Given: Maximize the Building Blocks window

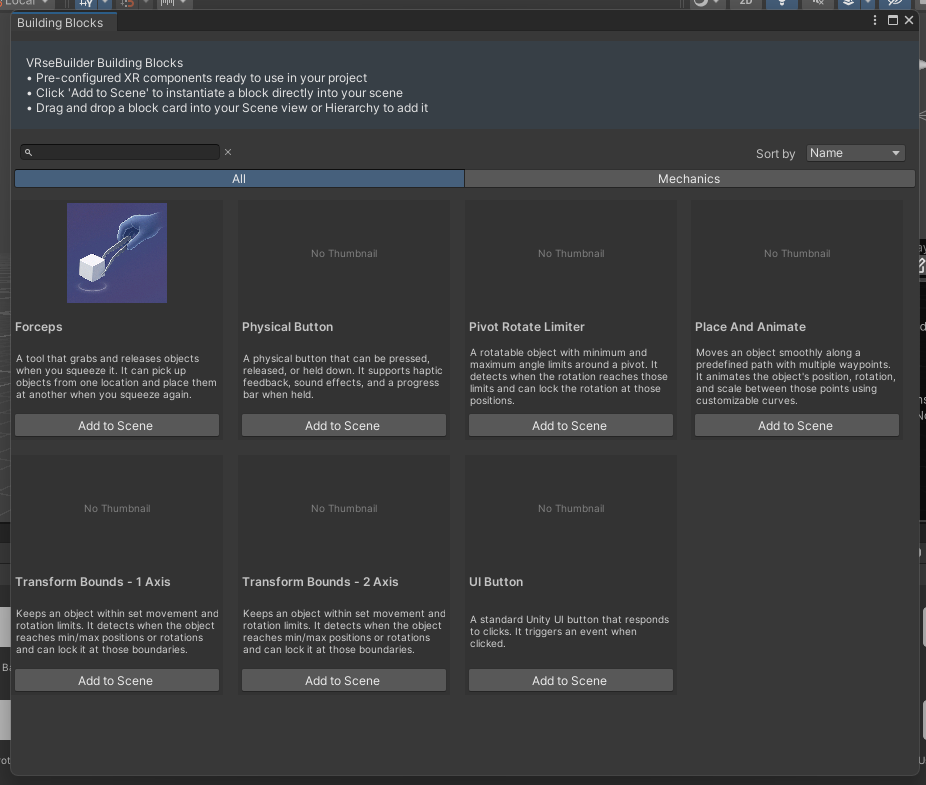Looking at the screenshot, I should 893,20.
